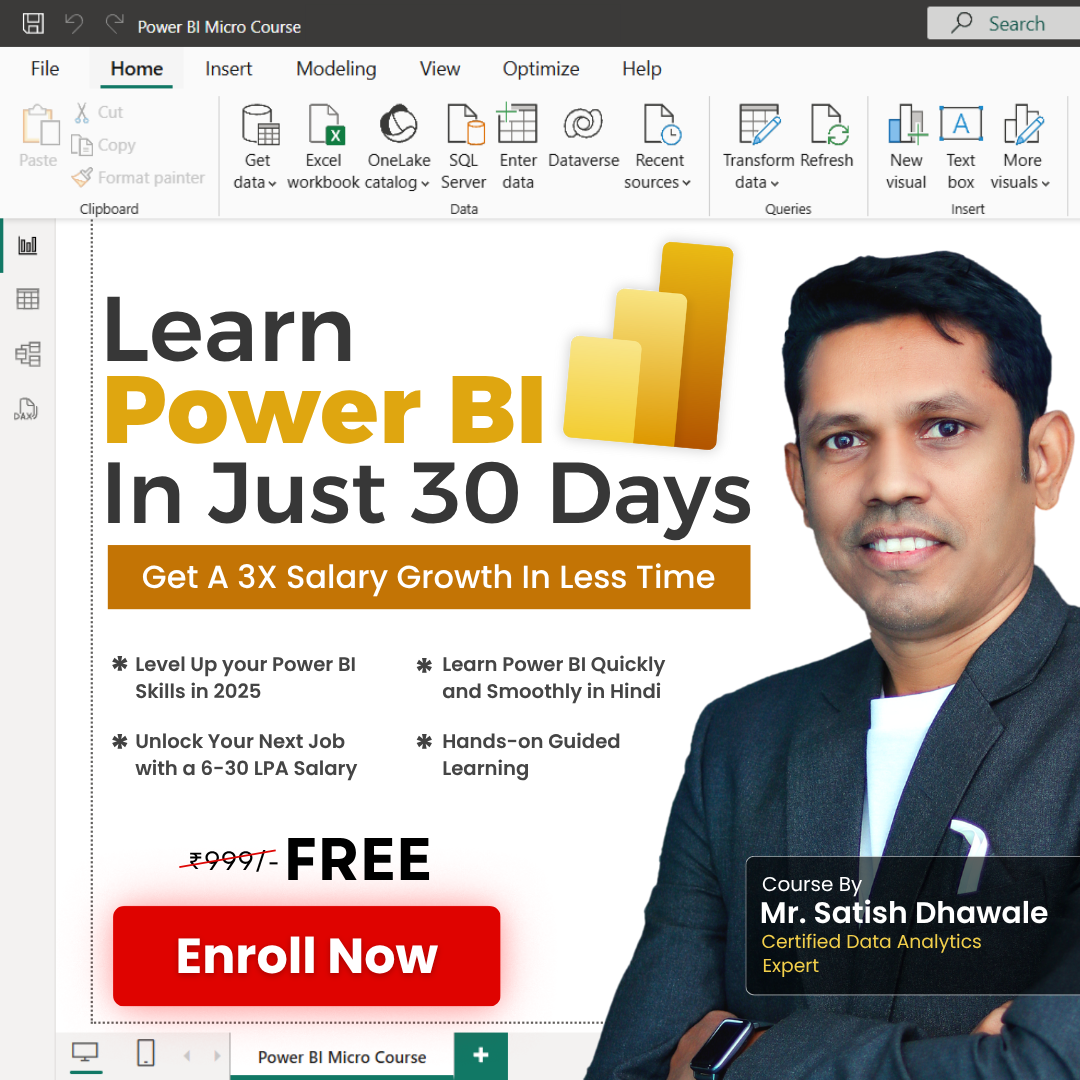Open Excel workbook data source
The image size is (1080, 1080).
[x=323, y=147]
